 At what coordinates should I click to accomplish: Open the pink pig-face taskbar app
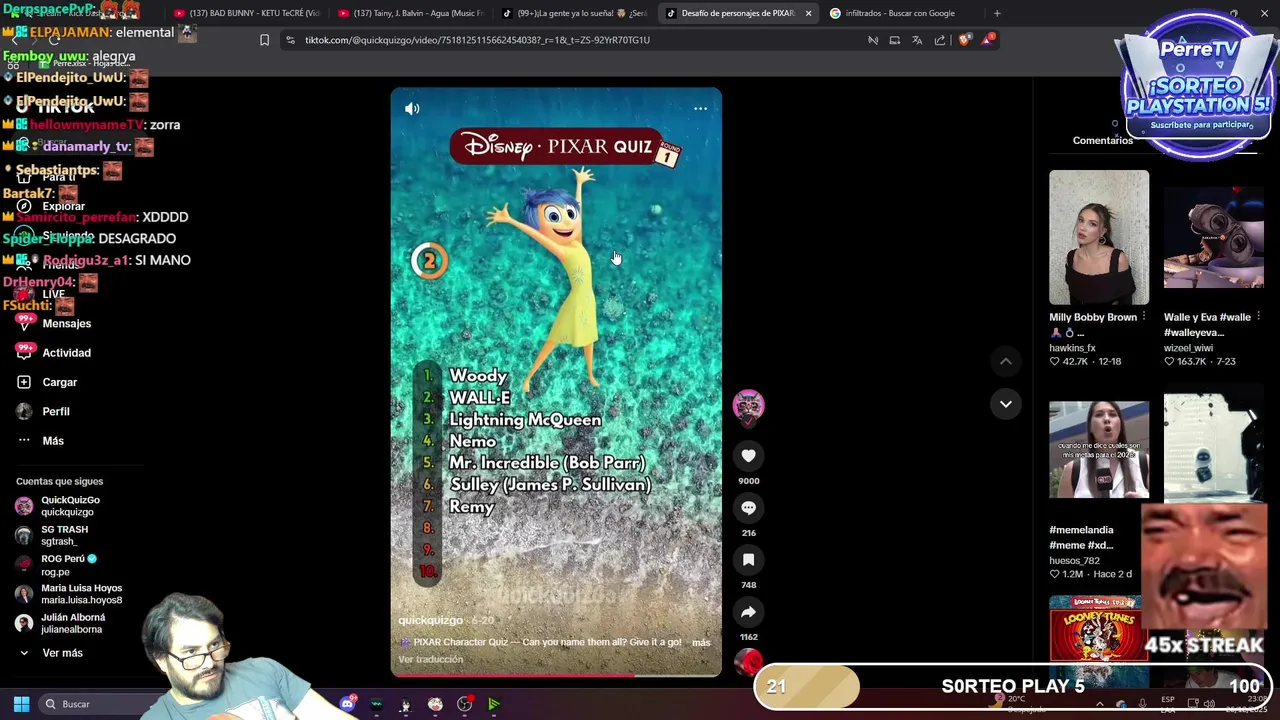(x=435, y=704)
